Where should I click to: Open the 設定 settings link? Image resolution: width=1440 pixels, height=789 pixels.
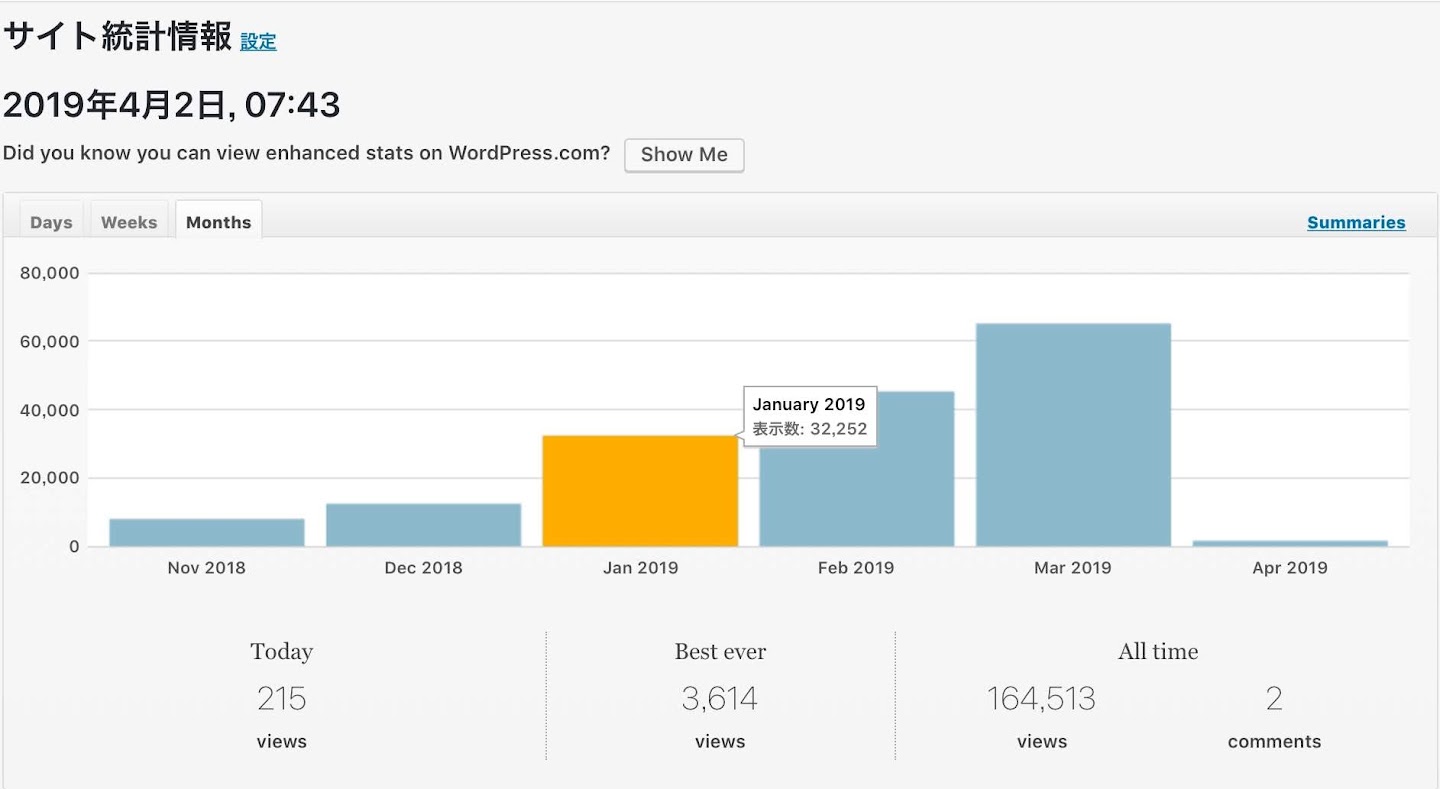pos(258,42)
